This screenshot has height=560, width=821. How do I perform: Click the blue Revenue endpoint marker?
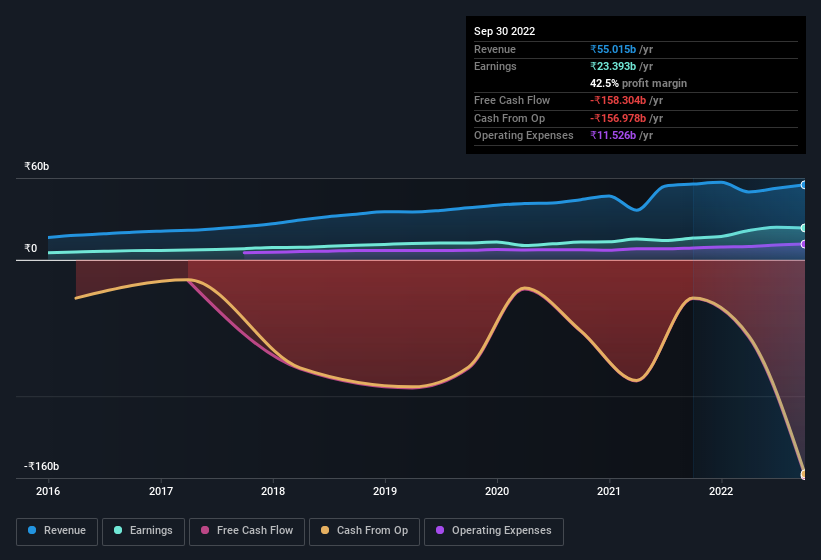tap(803, 185)
